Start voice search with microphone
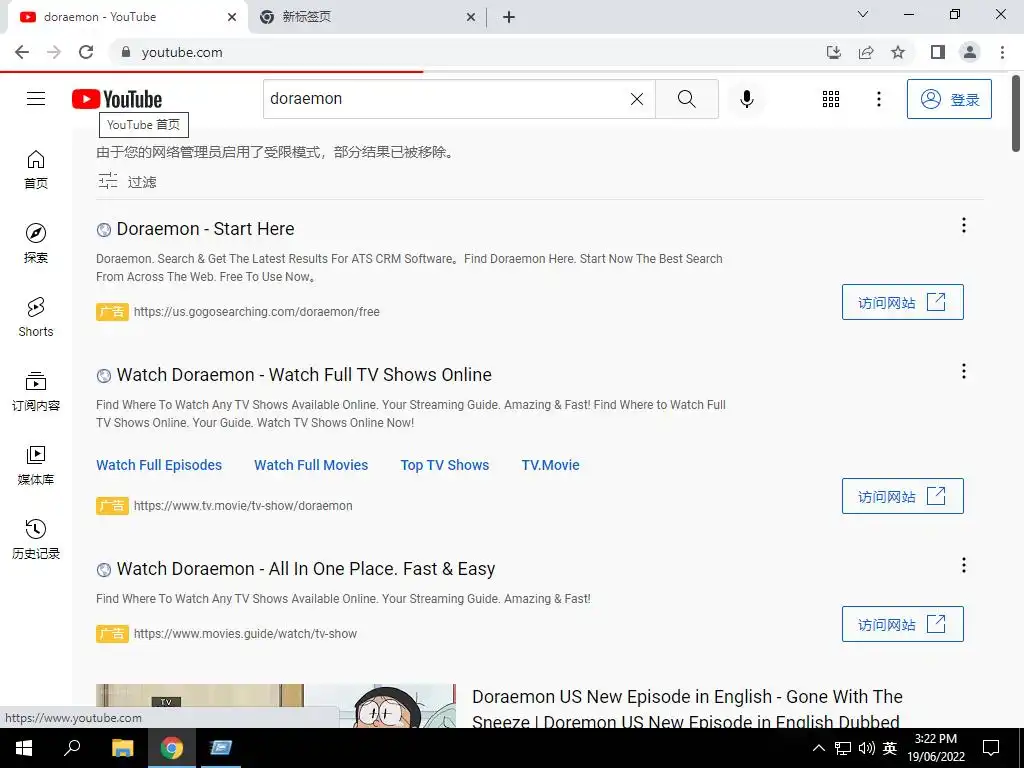Image resolution: width=1024 pixels, height=768 pixels. [746, 99]
